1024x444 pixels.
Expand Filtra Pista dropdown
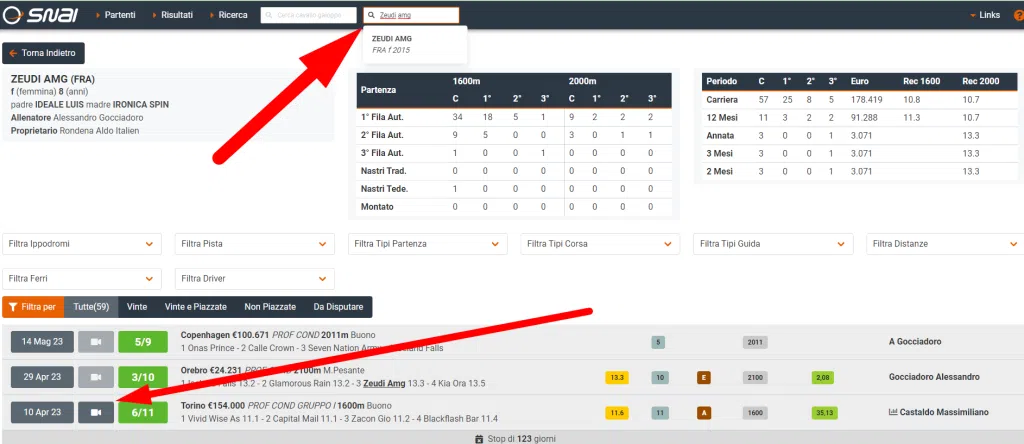(x=255, y=244)
